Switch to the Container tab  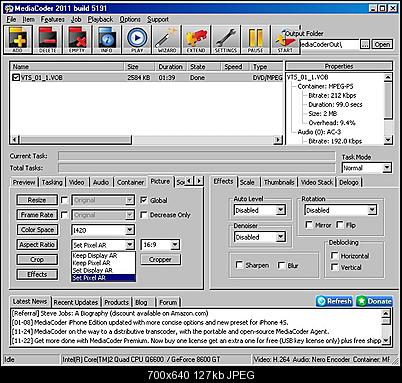pyautogui.click(x=130, y=182)
